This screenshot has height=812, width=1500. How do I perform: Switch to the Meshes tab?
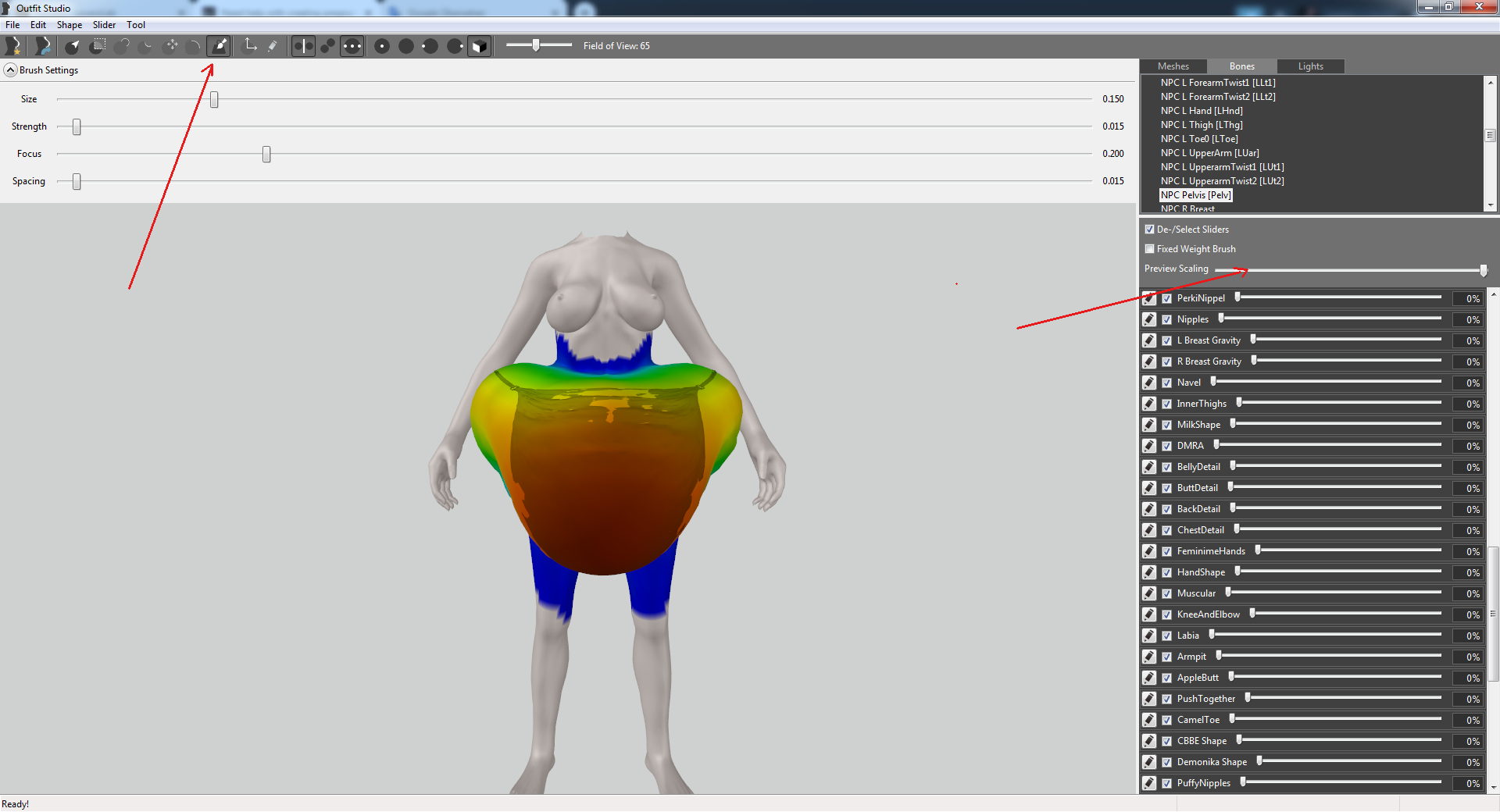1173,66
